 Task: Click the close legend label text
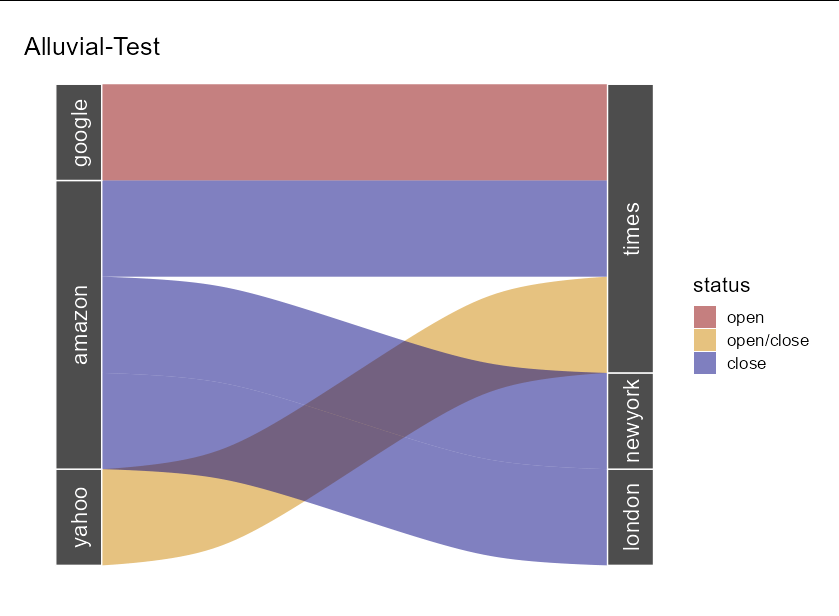[x=746, y=363]
